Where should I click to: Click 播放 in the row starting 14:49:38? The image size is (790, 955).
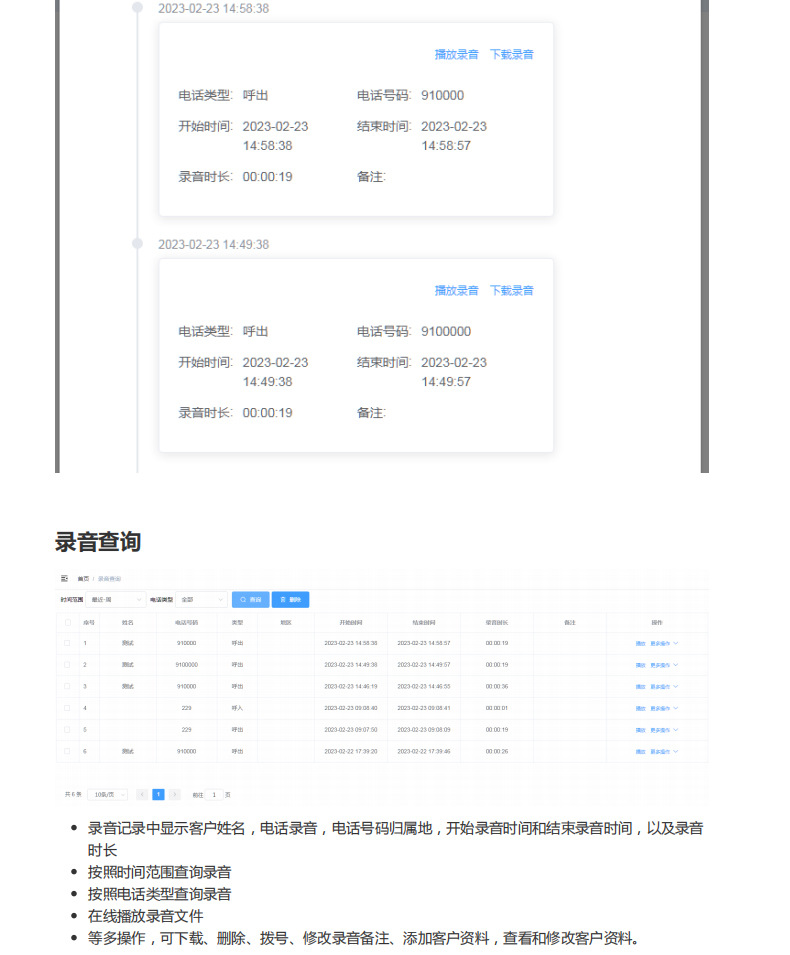pos(640,665)
